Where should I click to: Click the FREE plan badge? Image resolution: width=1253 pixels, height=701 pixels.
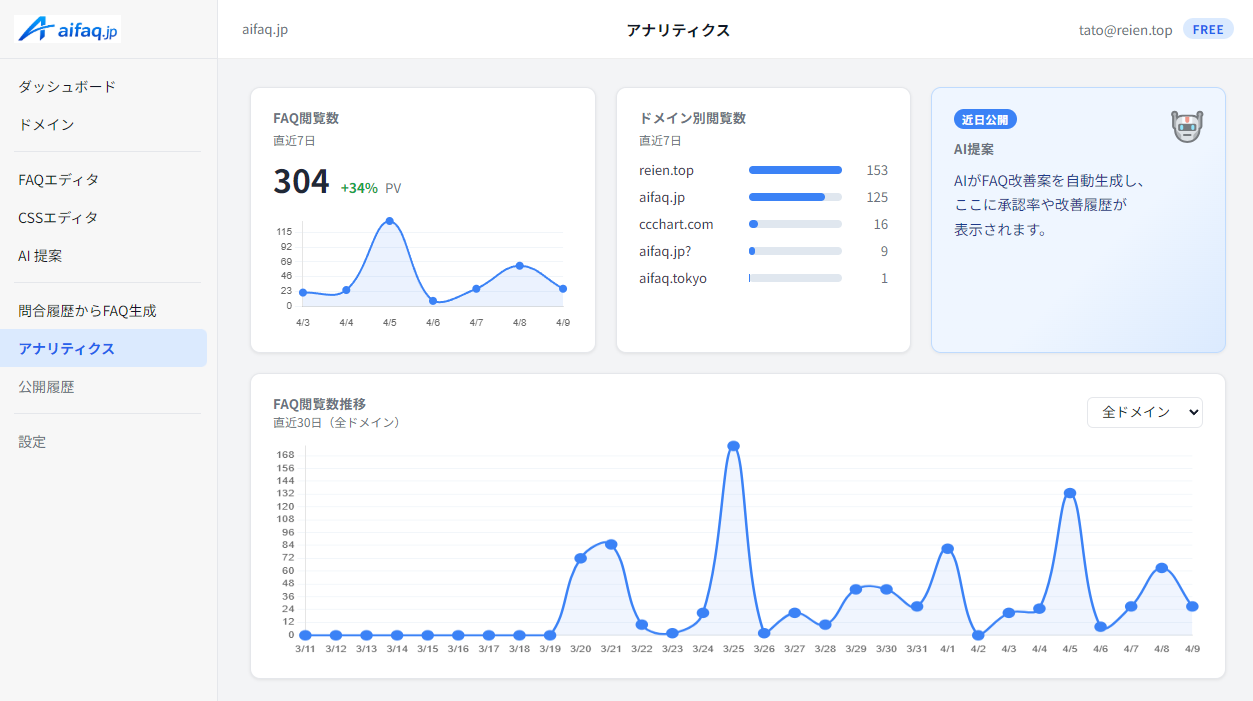pos(1208,29)
